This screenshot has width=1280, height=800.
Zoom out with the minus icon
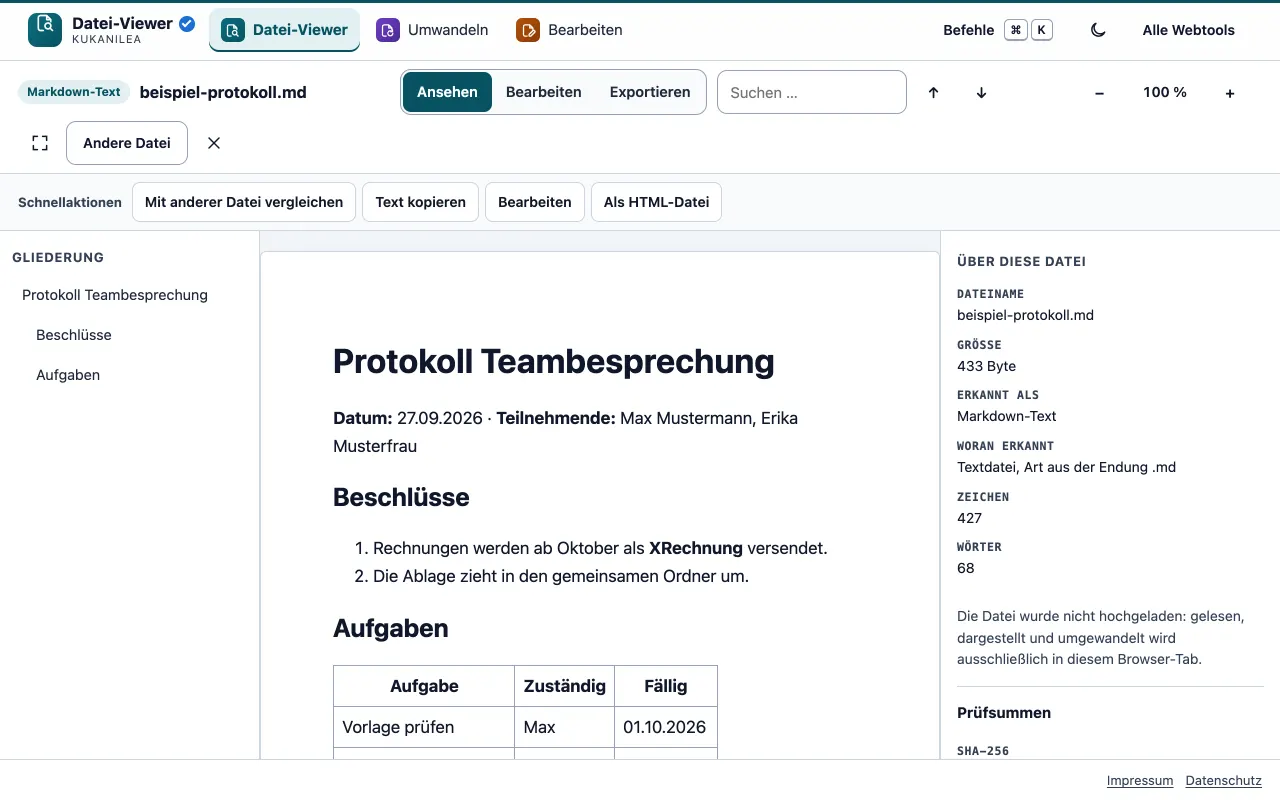pyautogui.click(x=1100, y=93)
